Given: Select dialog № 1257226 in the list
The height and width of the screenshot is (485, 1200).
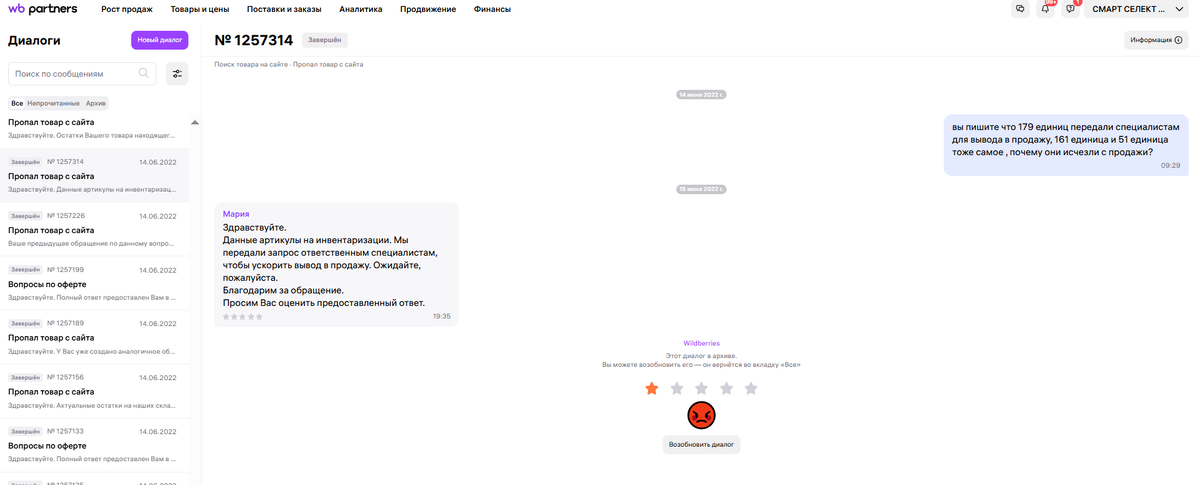Looking at the screenshot, I should coord(94,229).
